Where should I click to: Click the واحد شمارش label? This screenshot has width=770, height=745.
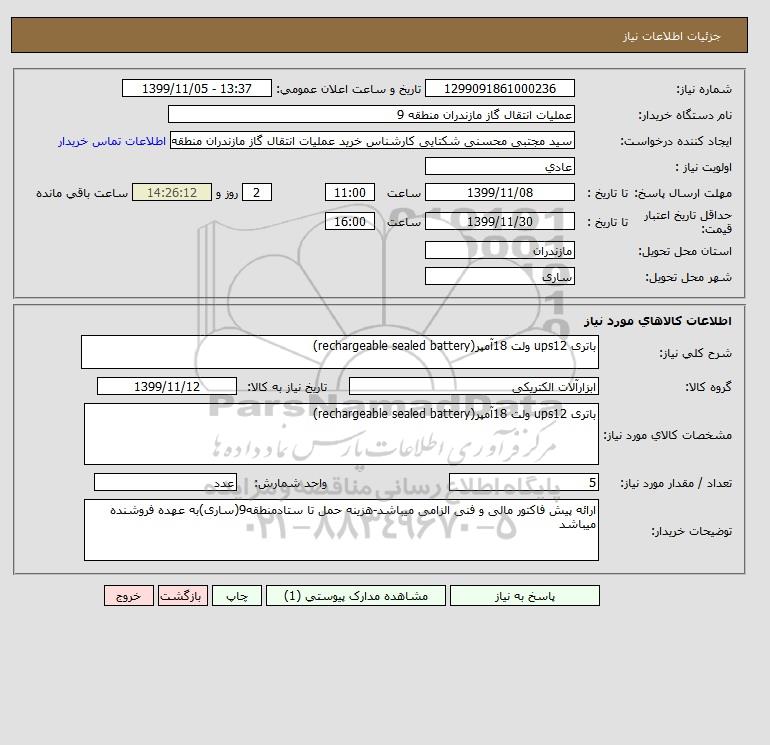click(x=290, y=483)
